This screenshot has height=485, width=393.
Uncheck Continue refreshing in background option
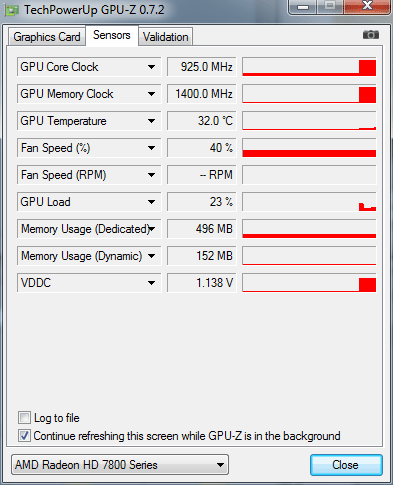pyautogui.click(x=24, y=436)
